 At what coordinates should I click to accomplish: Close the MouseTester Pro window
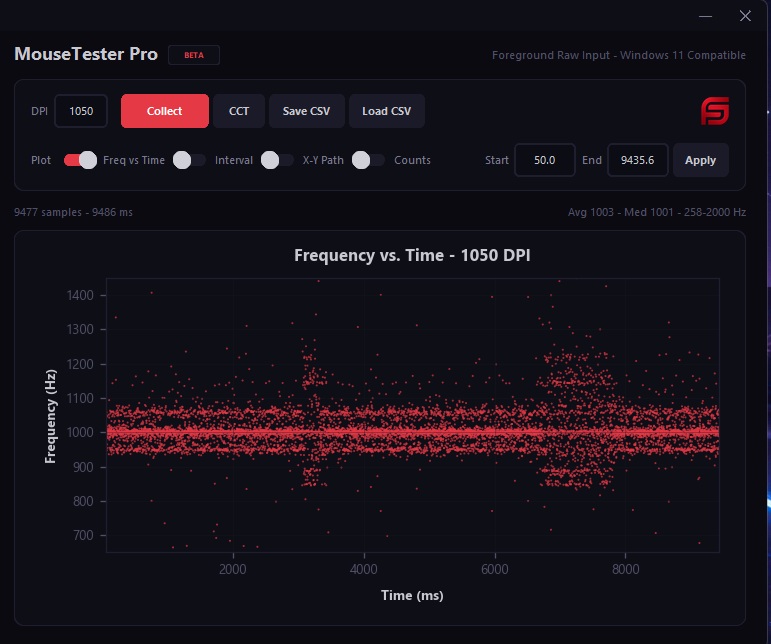pos(745,16)
